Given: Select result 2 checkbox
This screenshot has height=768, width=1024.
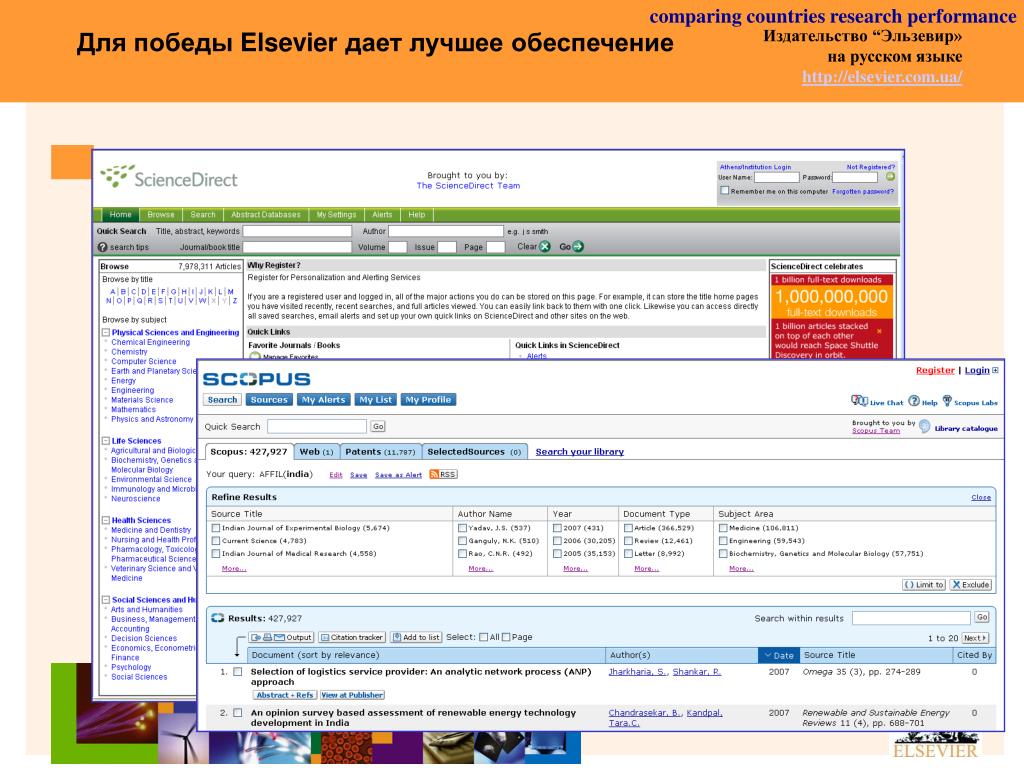Looking at the screenshot, I should 238,713.
